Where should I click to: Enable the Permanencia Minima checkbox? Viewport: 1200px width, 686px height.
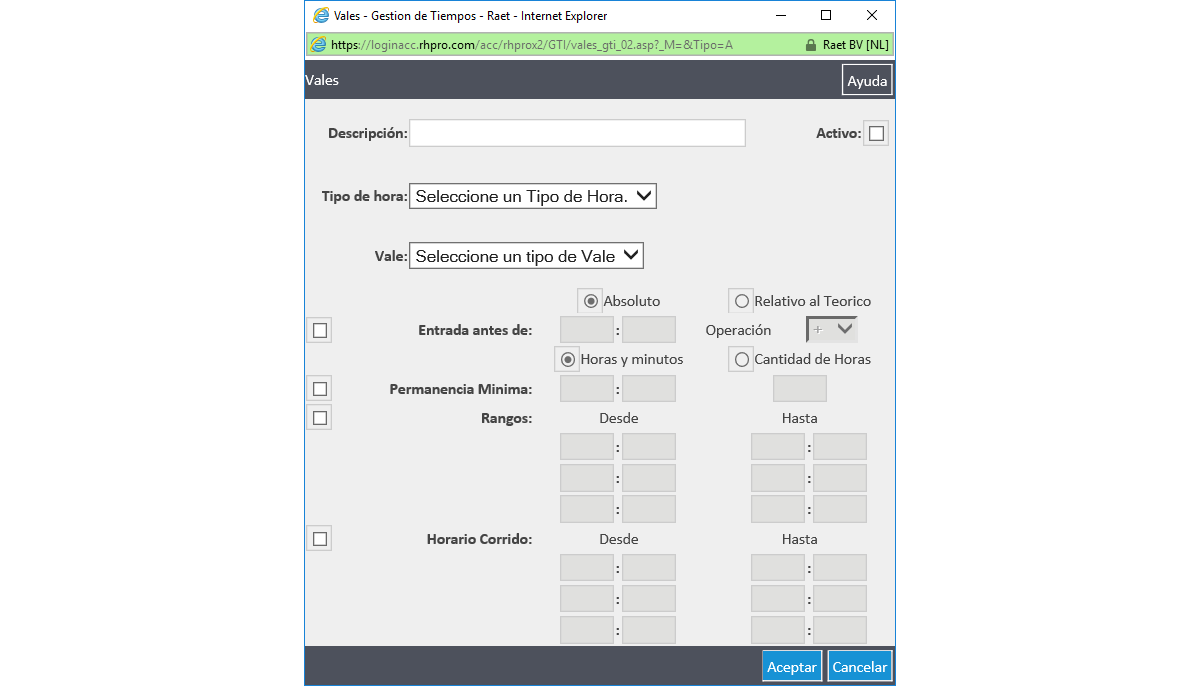pos(319,389)
